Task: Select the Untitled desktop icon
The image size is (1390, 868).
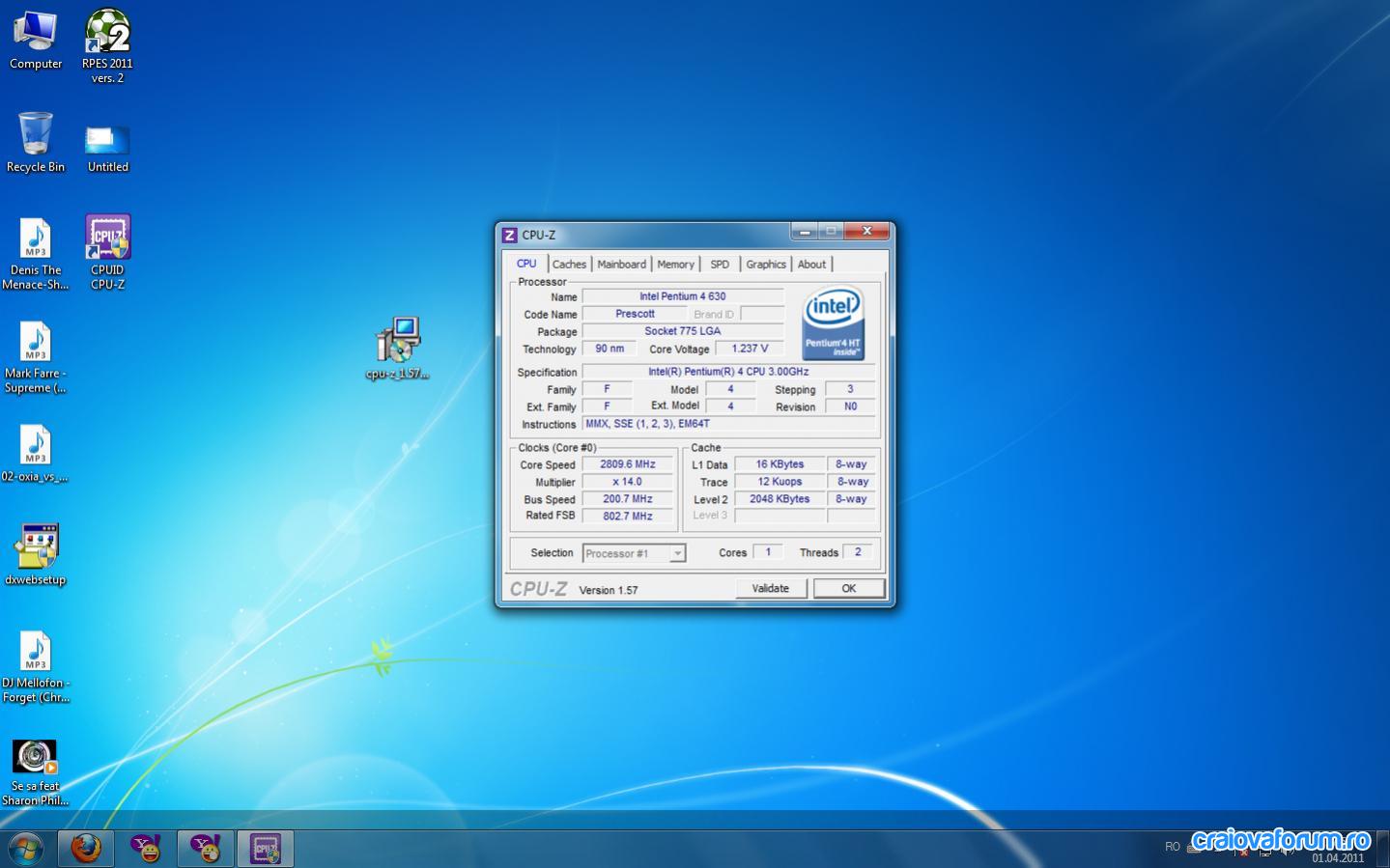Action: click(x=107, y=147)
